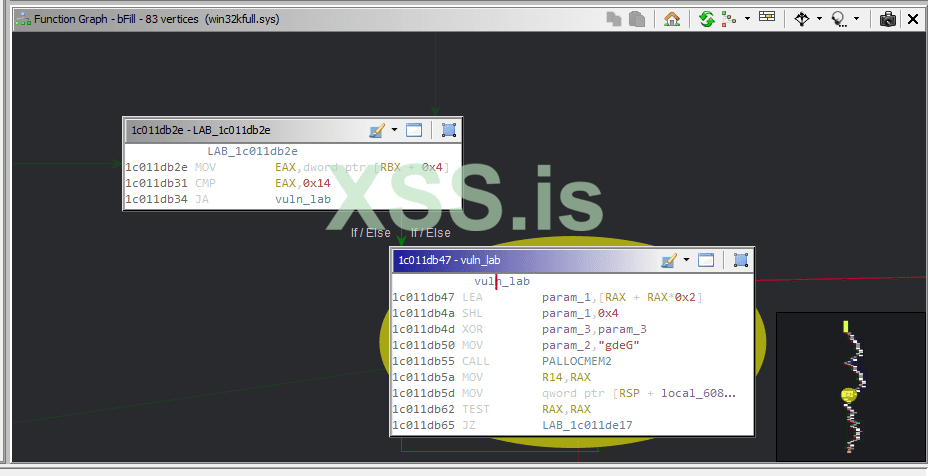Viewport: 928px width, 476px height.
Task: Select the LEA param_1,[RAX + RAX*0x2] instruction
Action: (x=572, y=297)
